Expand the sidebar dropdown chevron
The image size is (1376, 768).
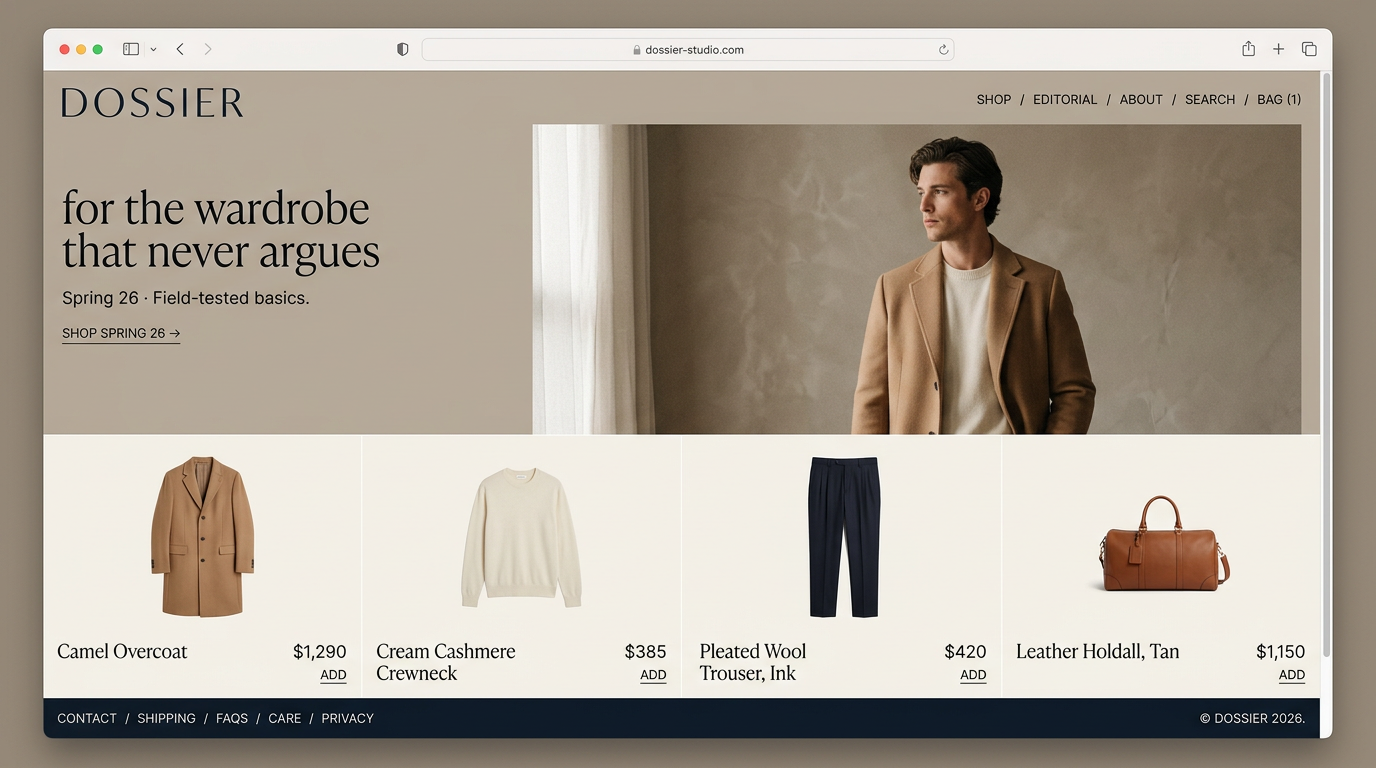[x=153, y=49]
